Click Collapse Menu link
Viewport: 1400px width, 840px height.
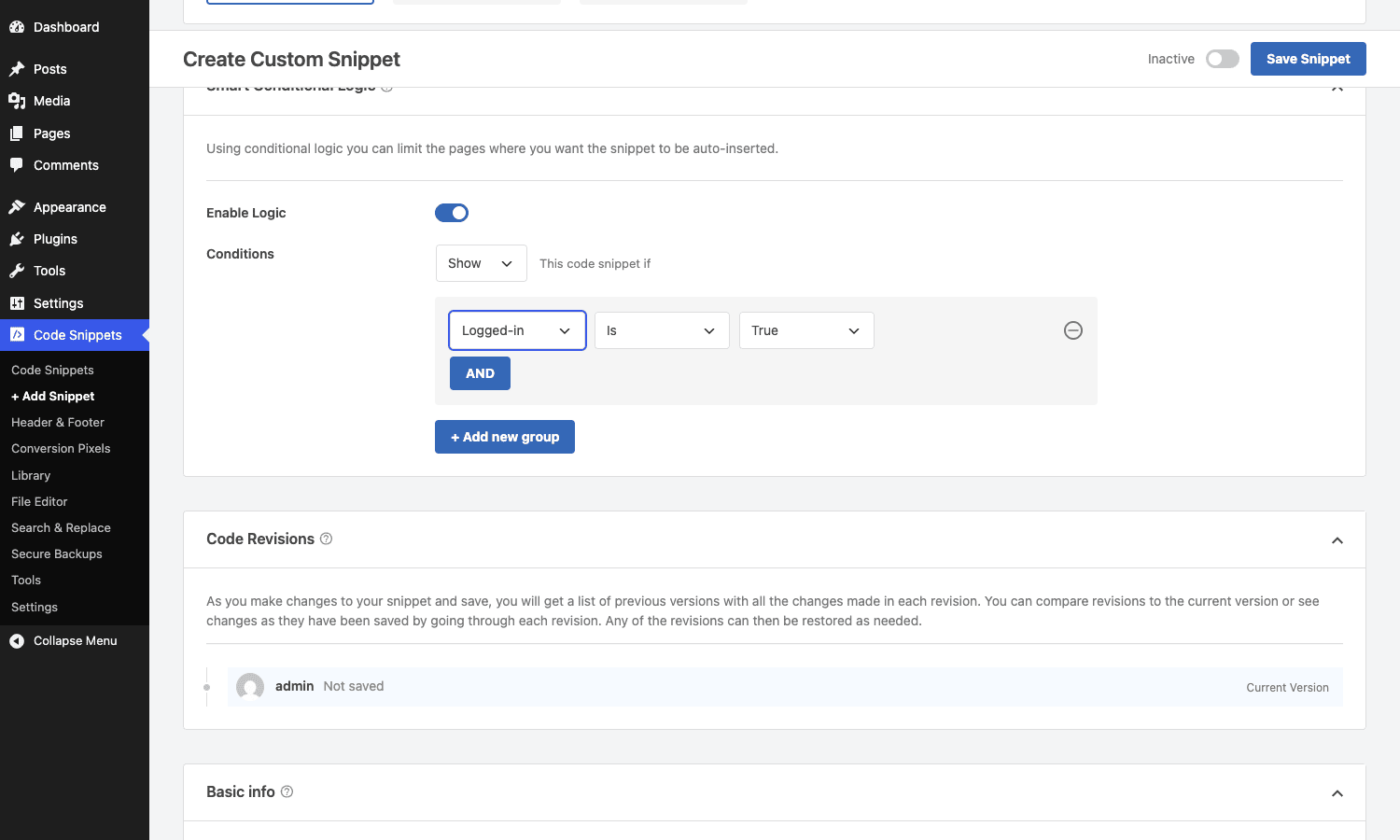tap(75, 641)
